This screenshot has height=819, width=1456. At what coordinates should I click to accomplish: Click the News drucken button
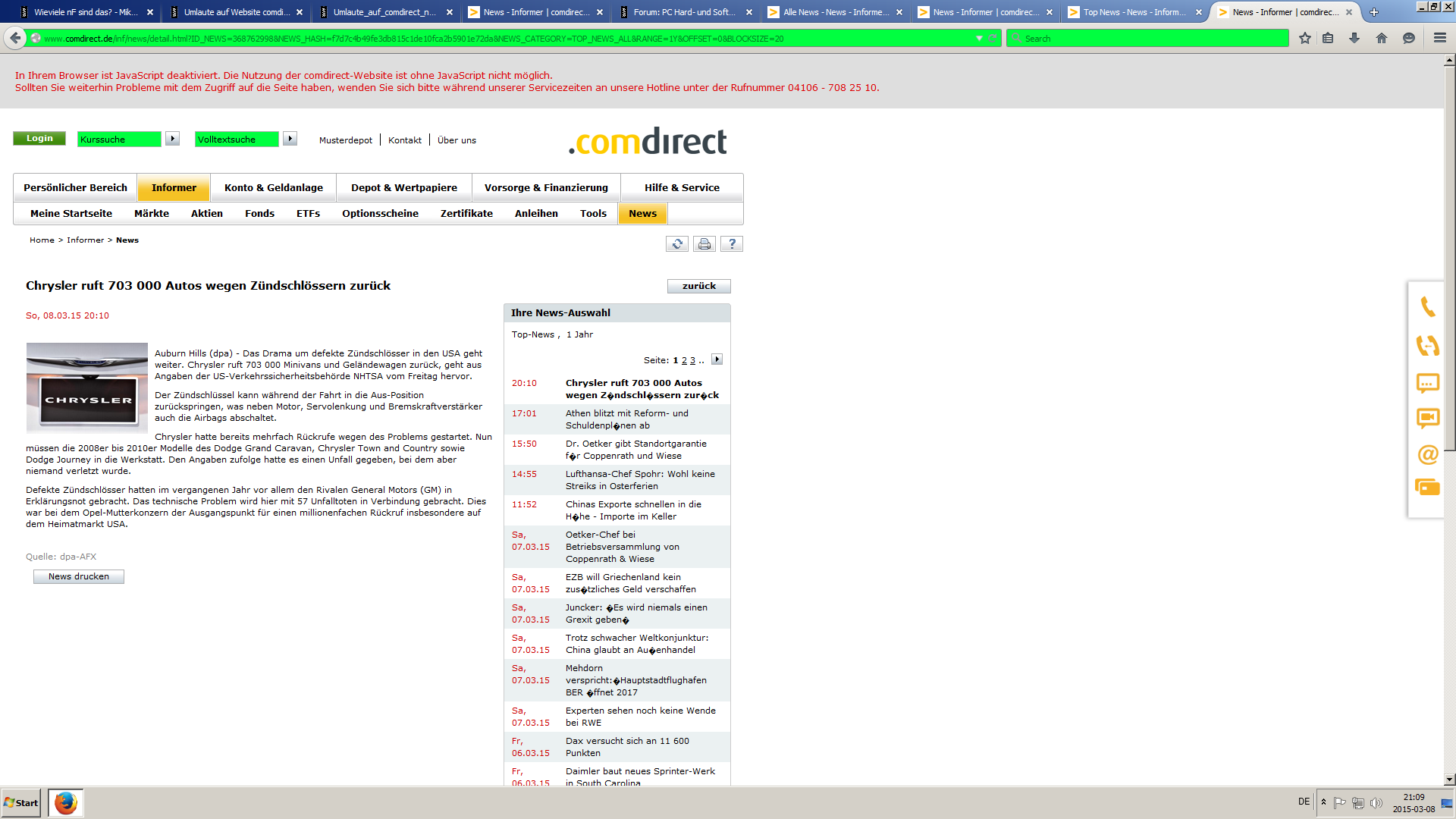79,576
